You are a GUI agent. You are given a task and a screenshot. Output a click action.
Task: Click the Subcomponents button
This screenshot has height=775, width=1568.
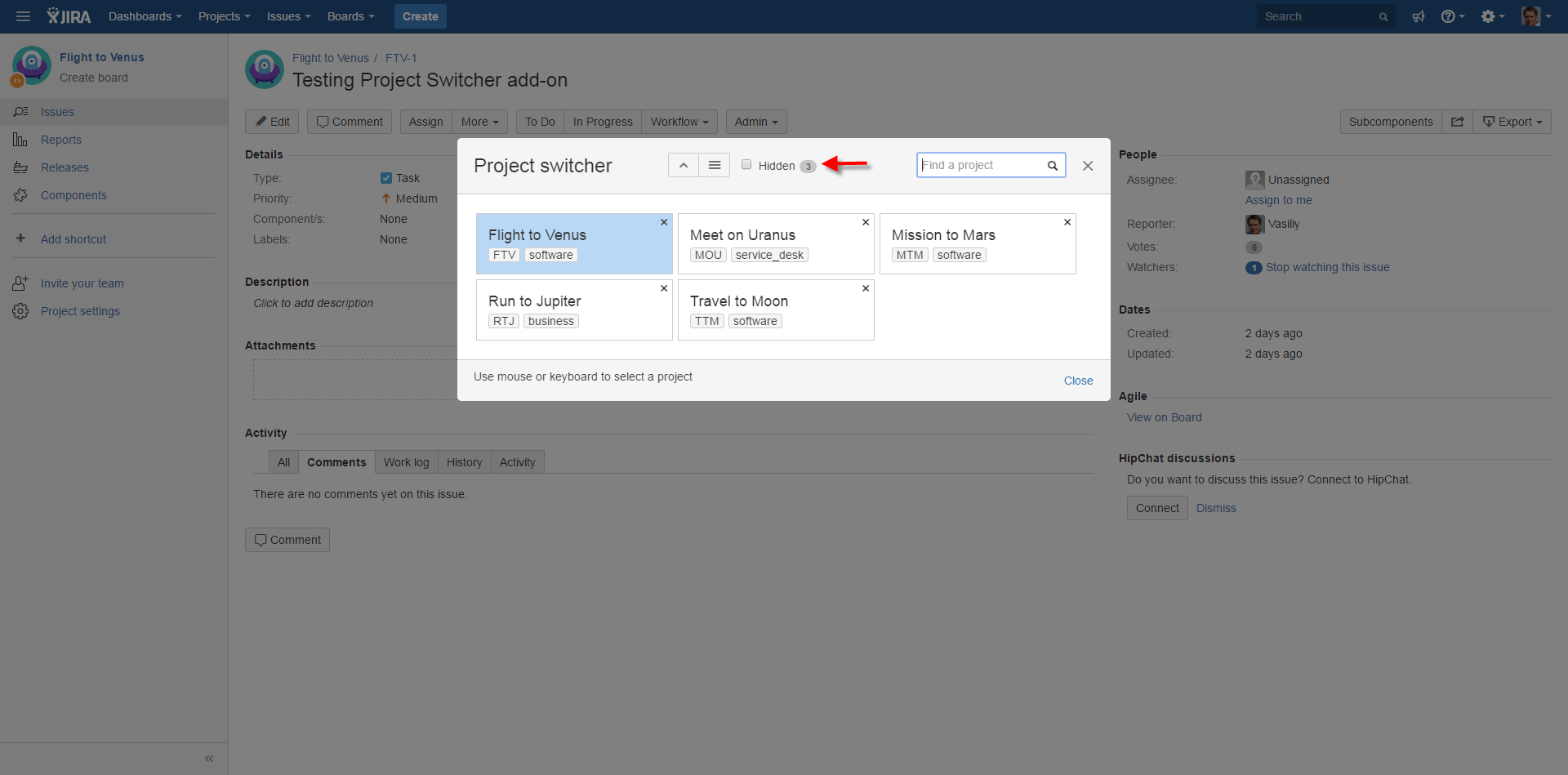pos(1391,122)
